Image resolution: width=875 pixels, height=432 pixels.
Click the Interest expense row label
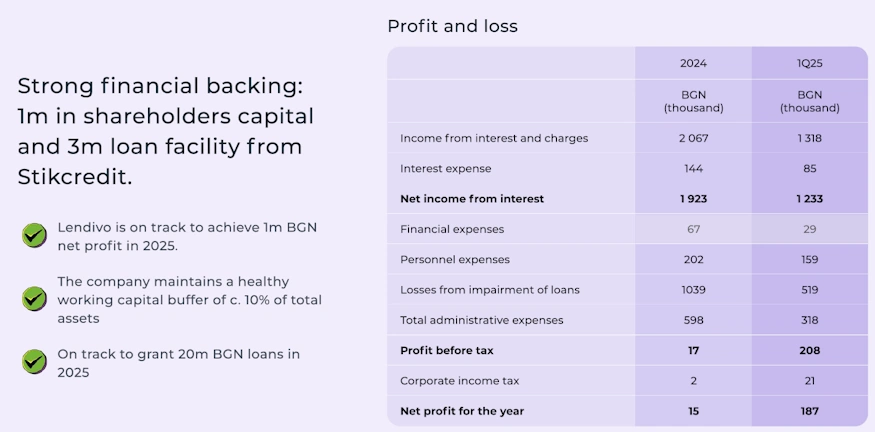point(445,169)
